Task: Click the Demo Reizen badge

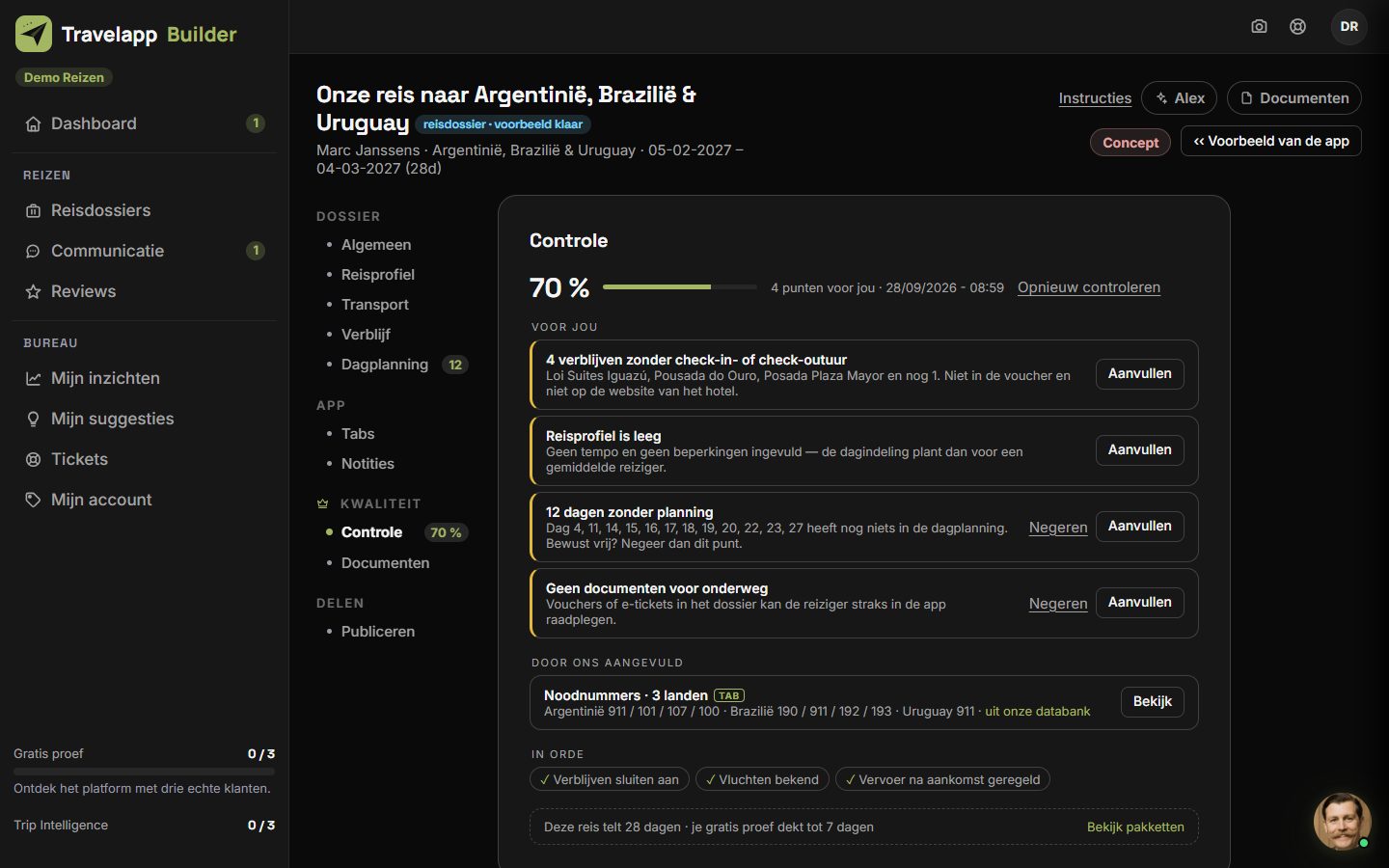Action: tap(64, 77)
